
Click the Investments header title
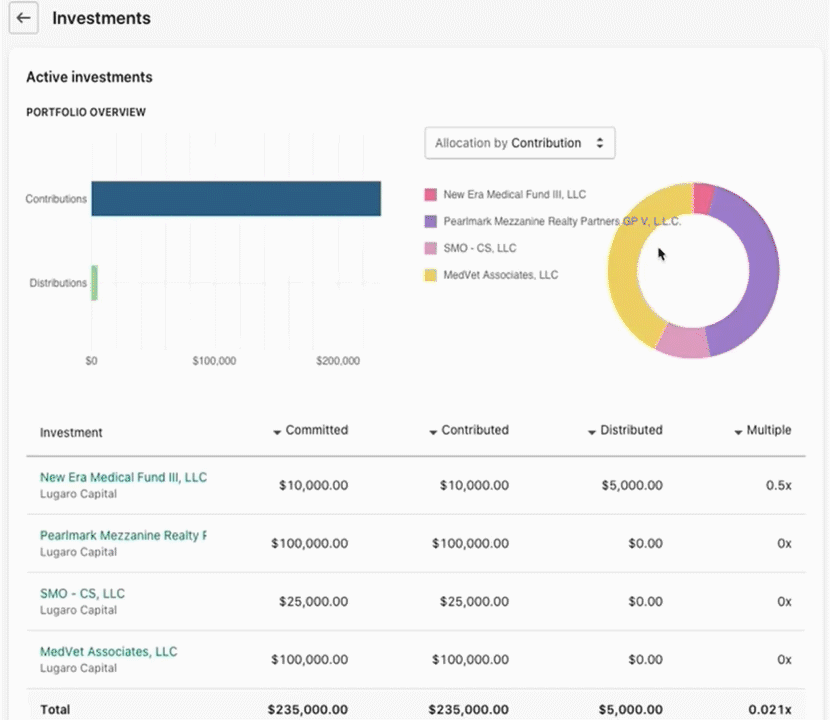[x=101, y=18]
